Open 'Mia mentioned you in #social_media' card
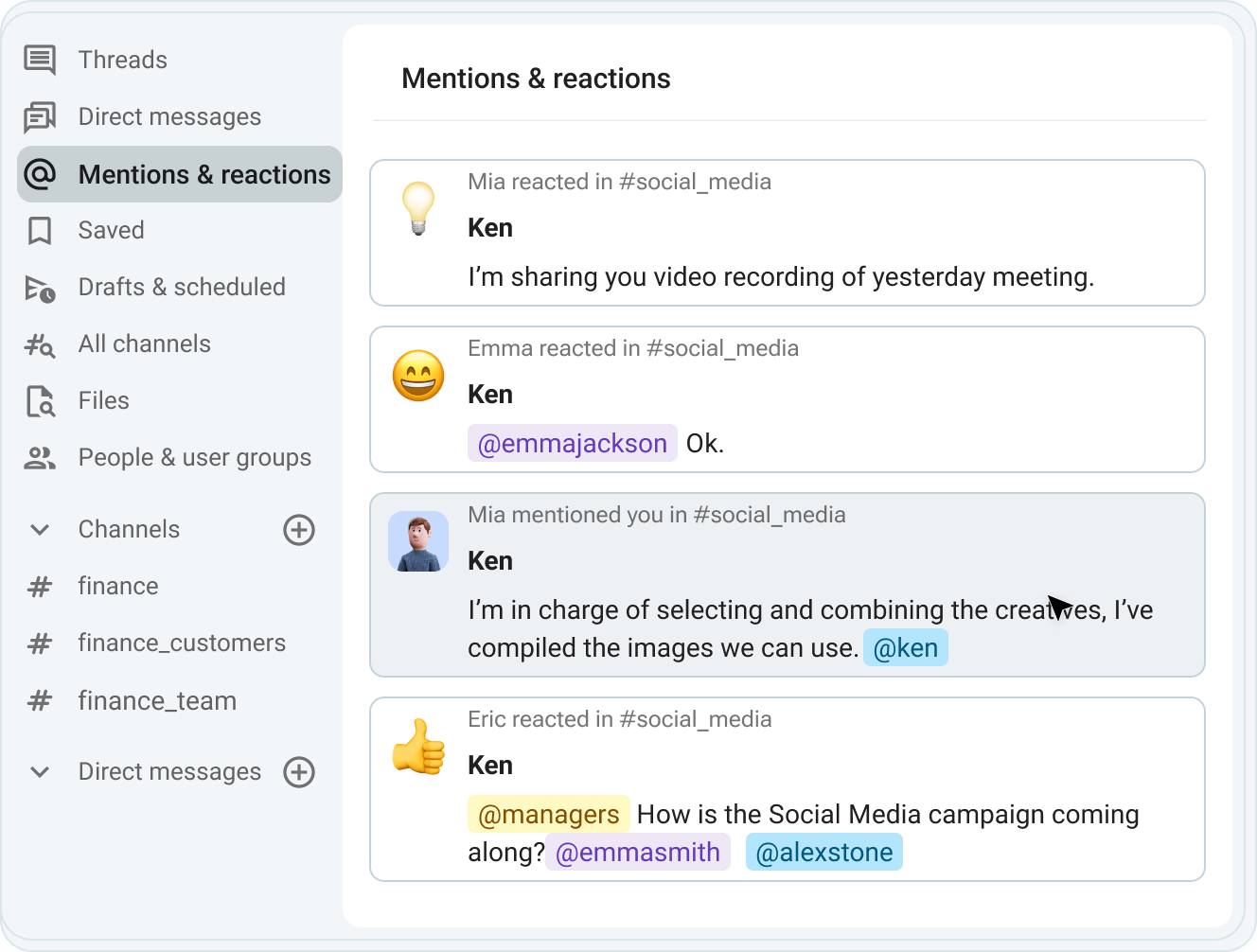1257x952 pixels. point(788,585)
